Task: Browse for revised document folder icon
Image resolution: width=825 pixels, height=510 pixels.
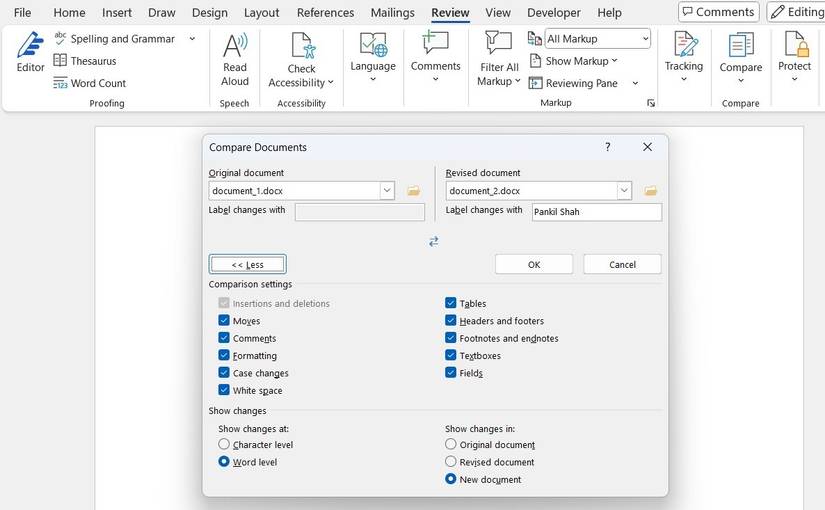Action: click(651, 191)
